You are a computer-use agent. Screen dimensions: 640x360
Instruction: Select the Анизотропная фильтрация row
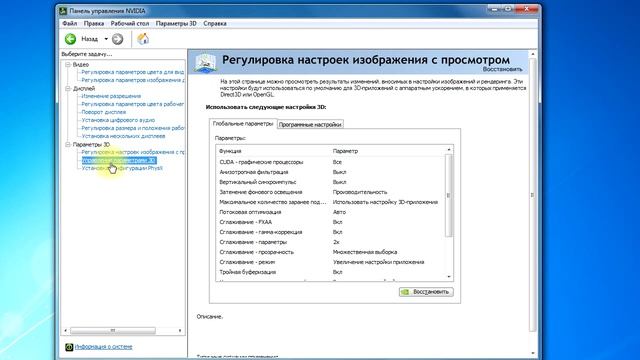click(x=331, y=172)
